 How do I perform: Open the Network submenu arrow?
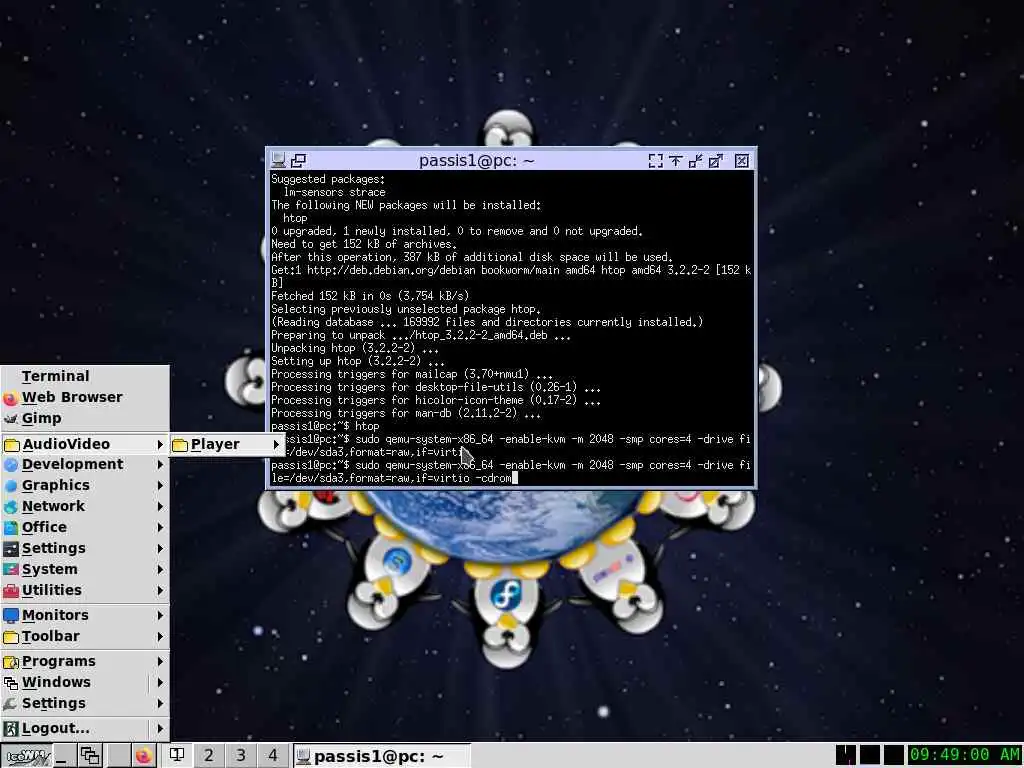coord(160,506)
